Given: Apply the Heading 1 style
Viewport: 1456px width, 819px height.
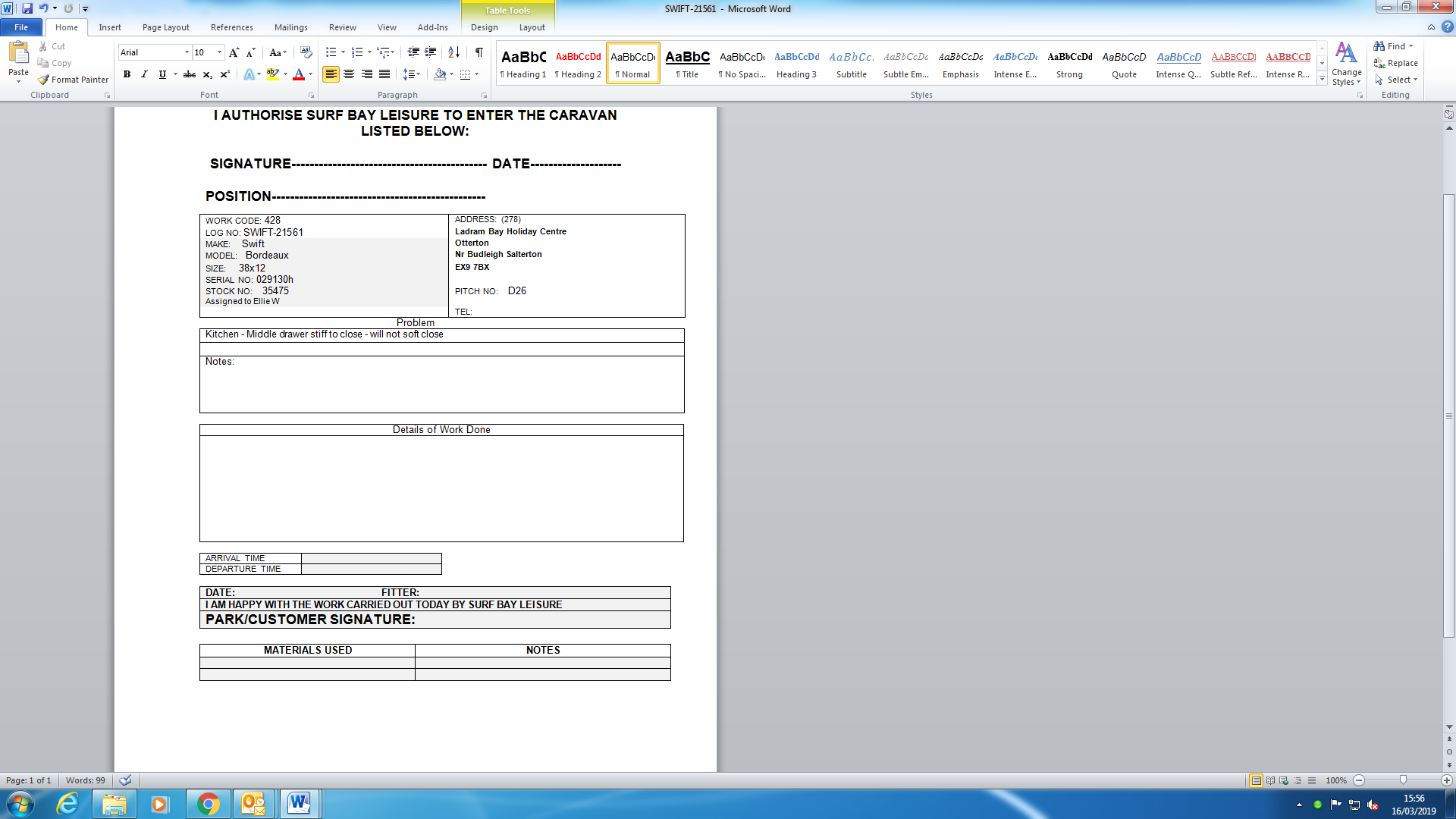Looking at the screenshot, I should (523, 63).
